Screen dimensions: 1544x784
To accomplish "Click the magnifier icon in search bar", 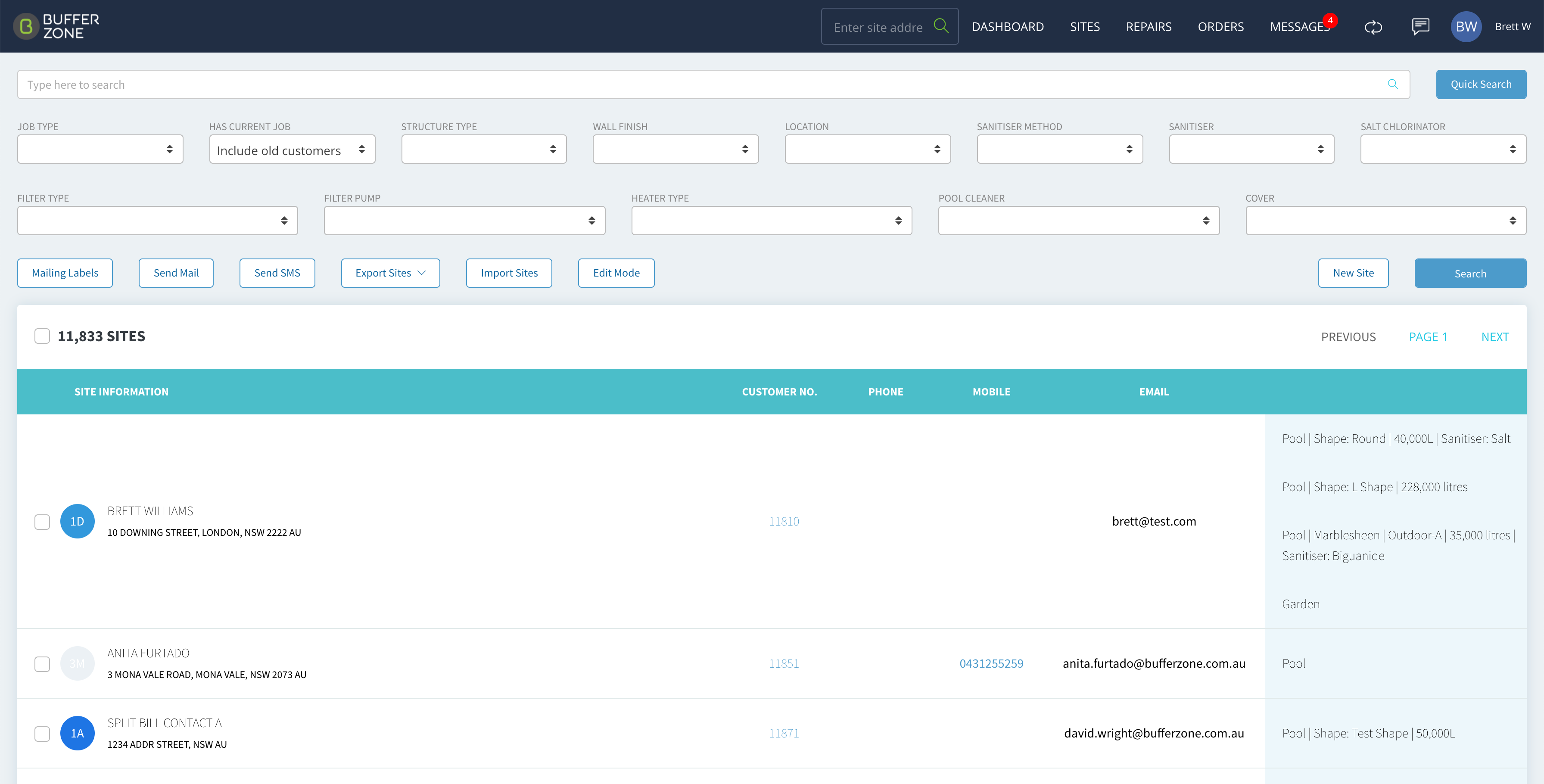I will click(x=1393, y=84).
